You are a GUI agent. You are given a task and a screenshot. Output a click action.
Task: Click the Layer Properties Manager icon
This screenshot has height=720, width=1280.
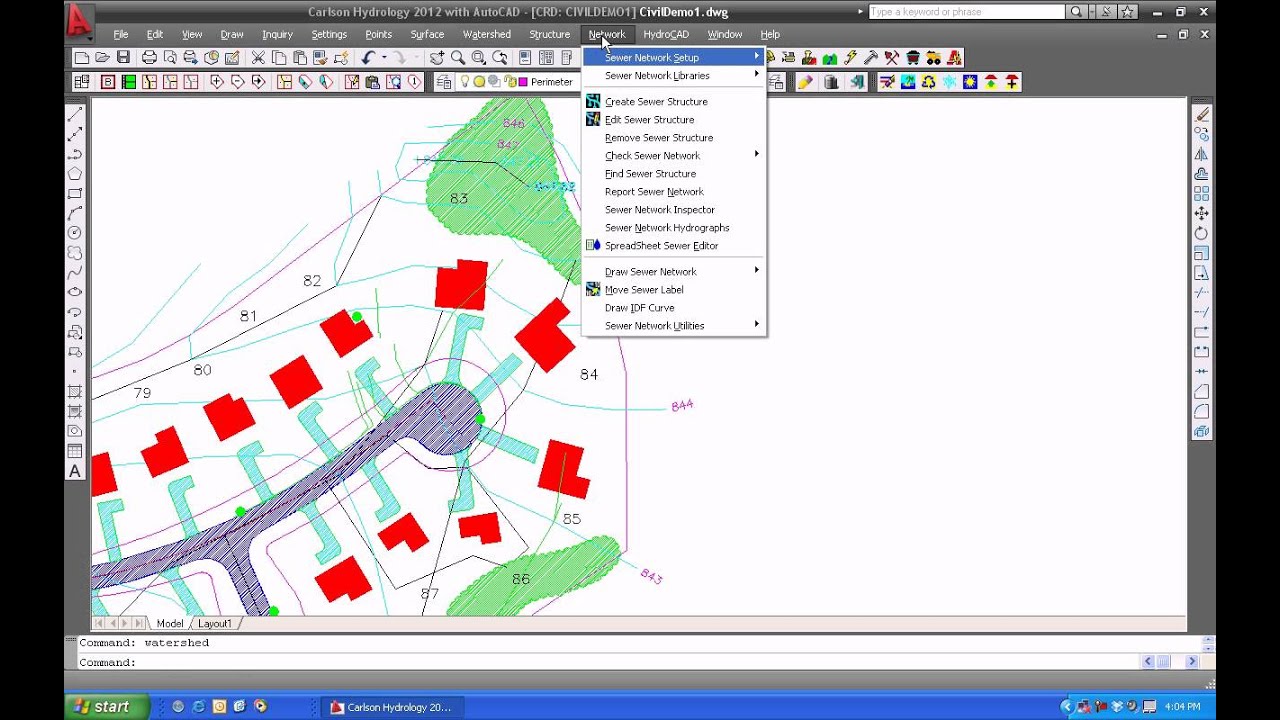[444, 82]
